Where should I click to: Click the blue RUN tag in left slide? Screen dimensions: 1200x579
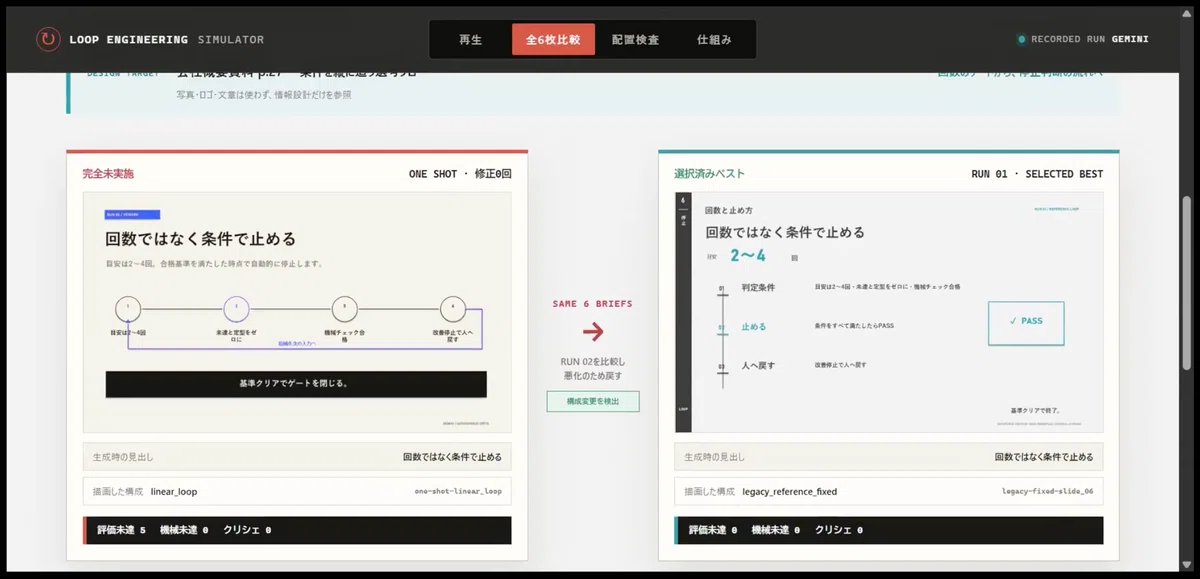coord(133,215)
